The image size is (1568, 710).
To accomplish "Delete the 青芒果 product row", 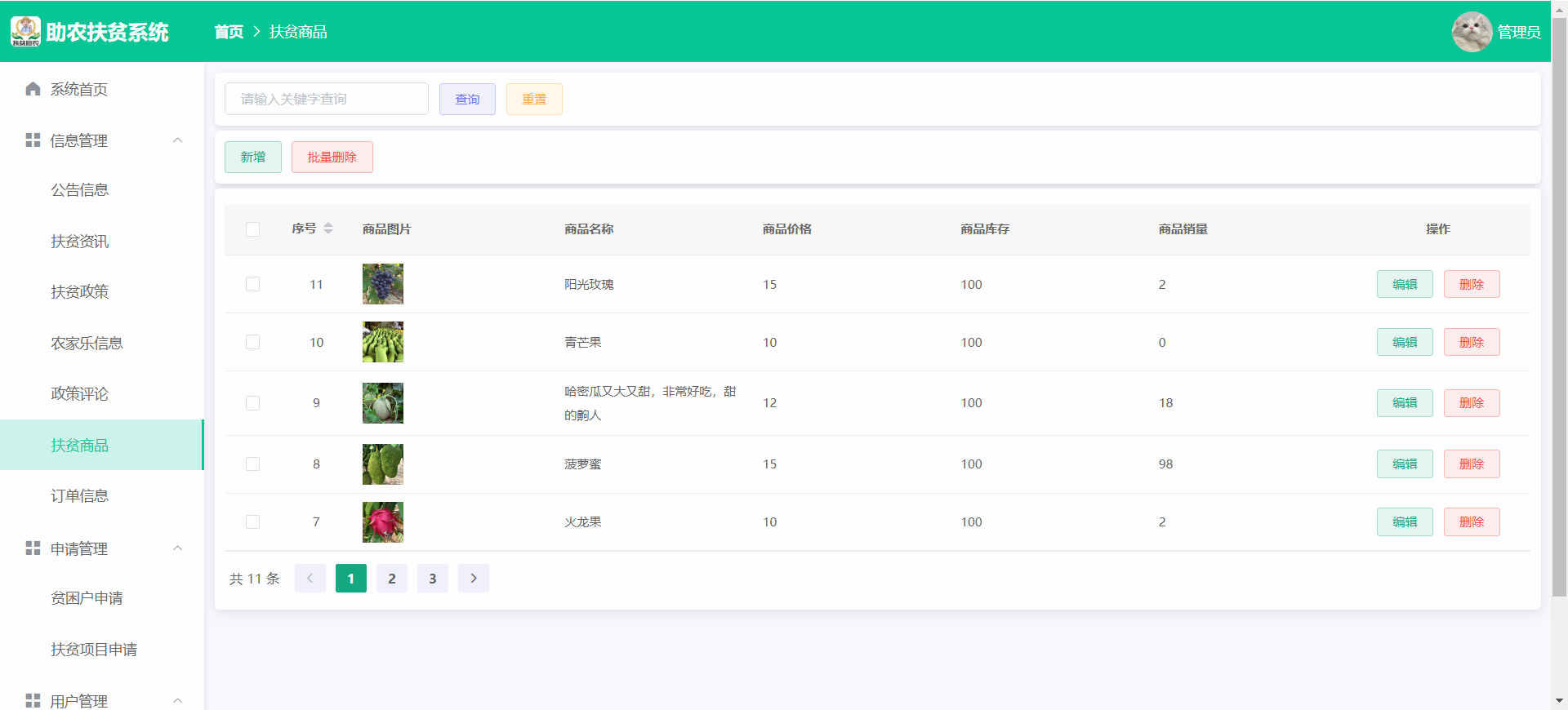I will (x=1472, y=342).
